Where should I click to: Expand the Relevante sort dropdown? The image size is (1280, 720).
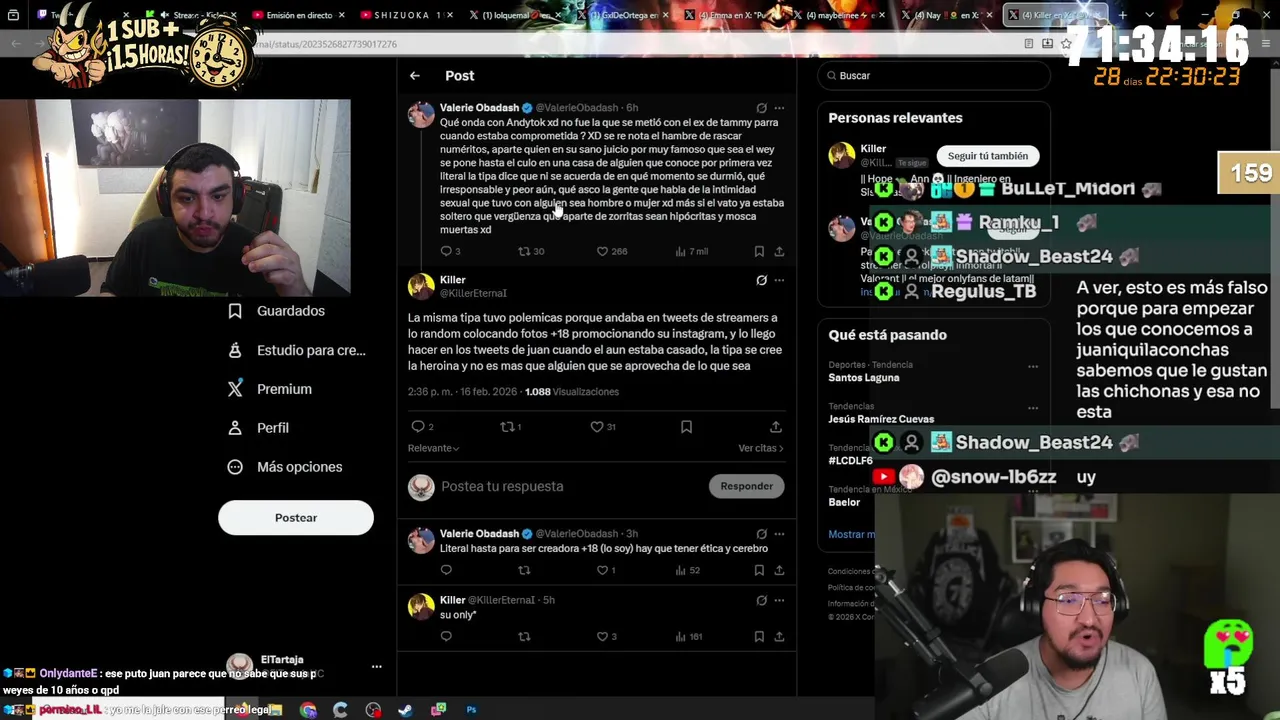click(x=433, y=448)
